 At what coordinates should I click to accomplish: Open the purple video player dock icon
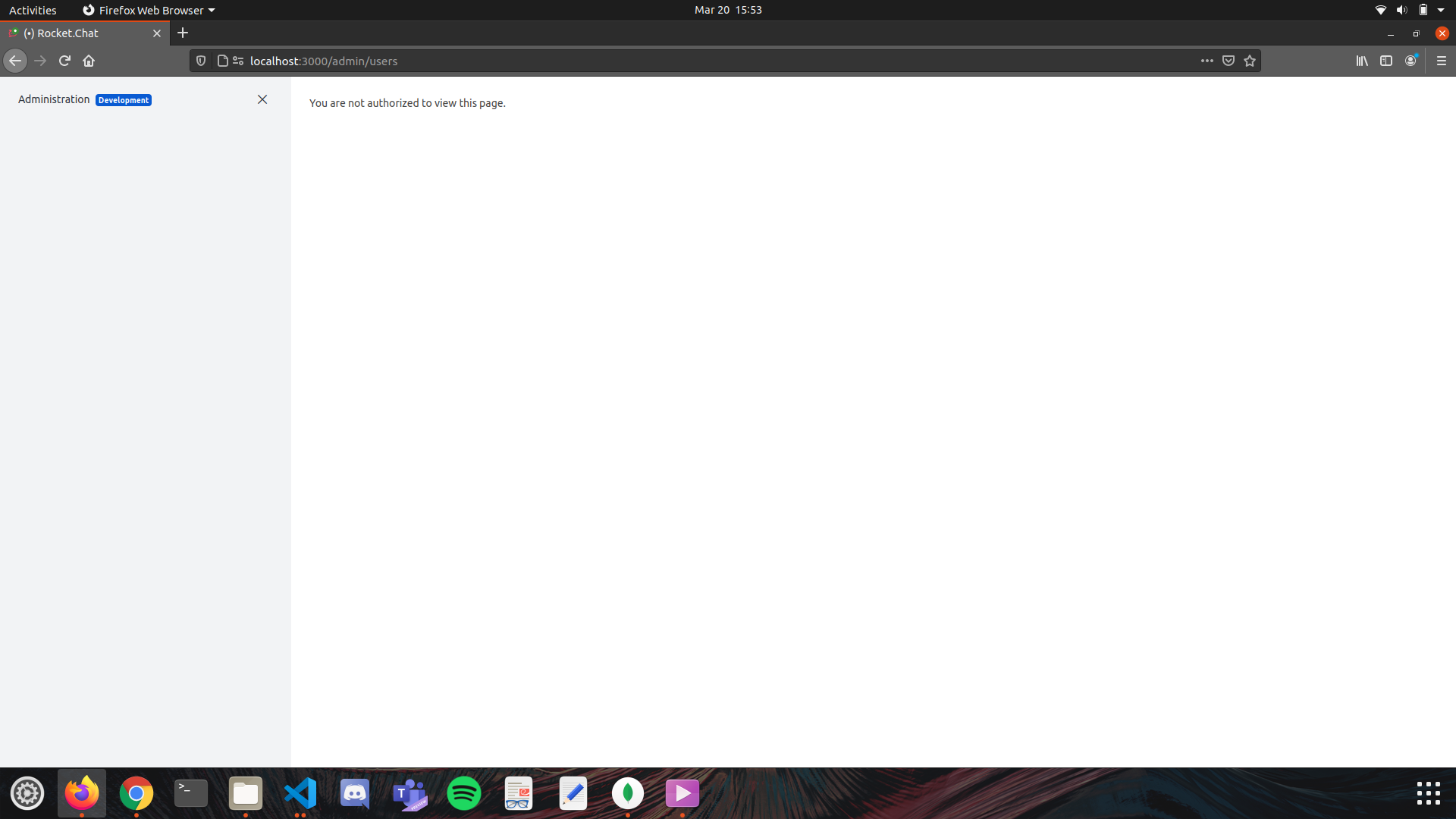coord(682,793)
